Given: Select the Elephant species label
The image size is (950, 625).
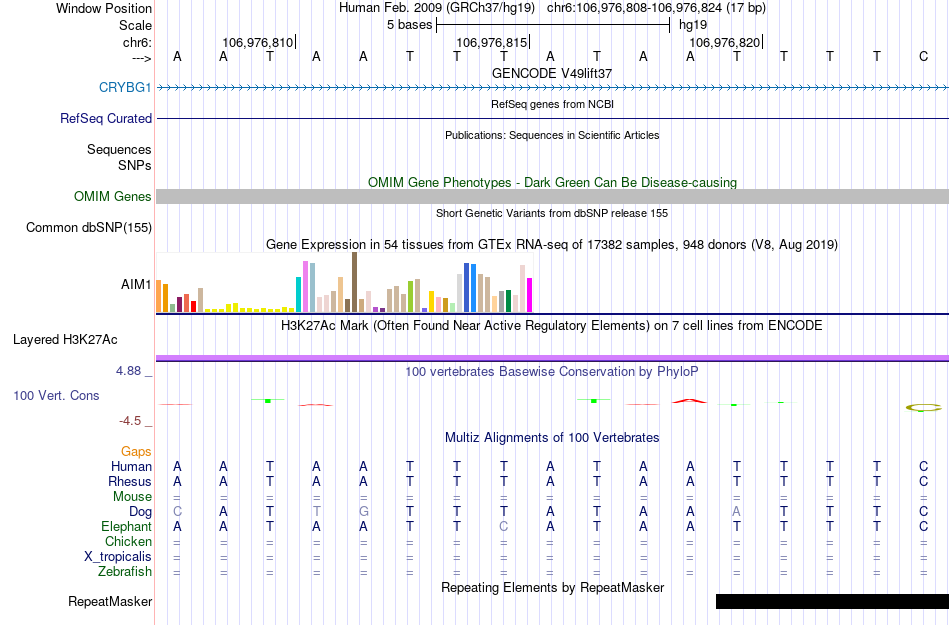Looking at the screenshot, I should [x=126, y=526].
